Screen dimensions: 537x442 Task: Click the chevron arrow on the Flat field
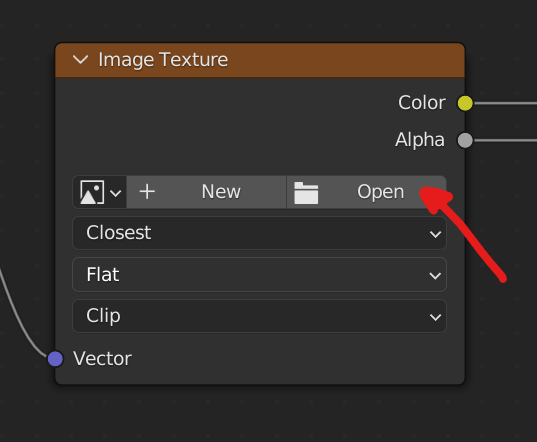435,276
